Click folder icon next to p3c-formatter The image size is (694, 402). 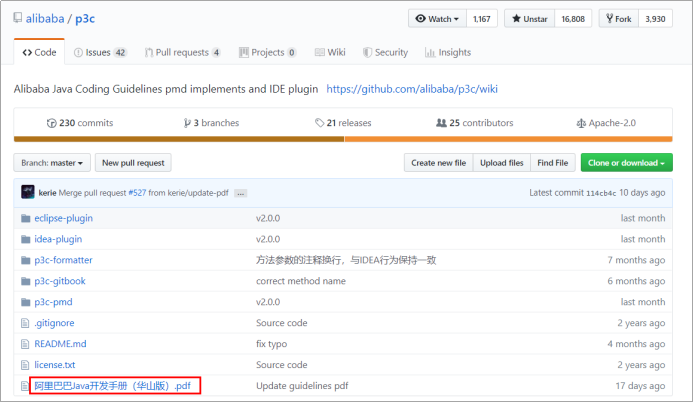[x=26, y=260]
